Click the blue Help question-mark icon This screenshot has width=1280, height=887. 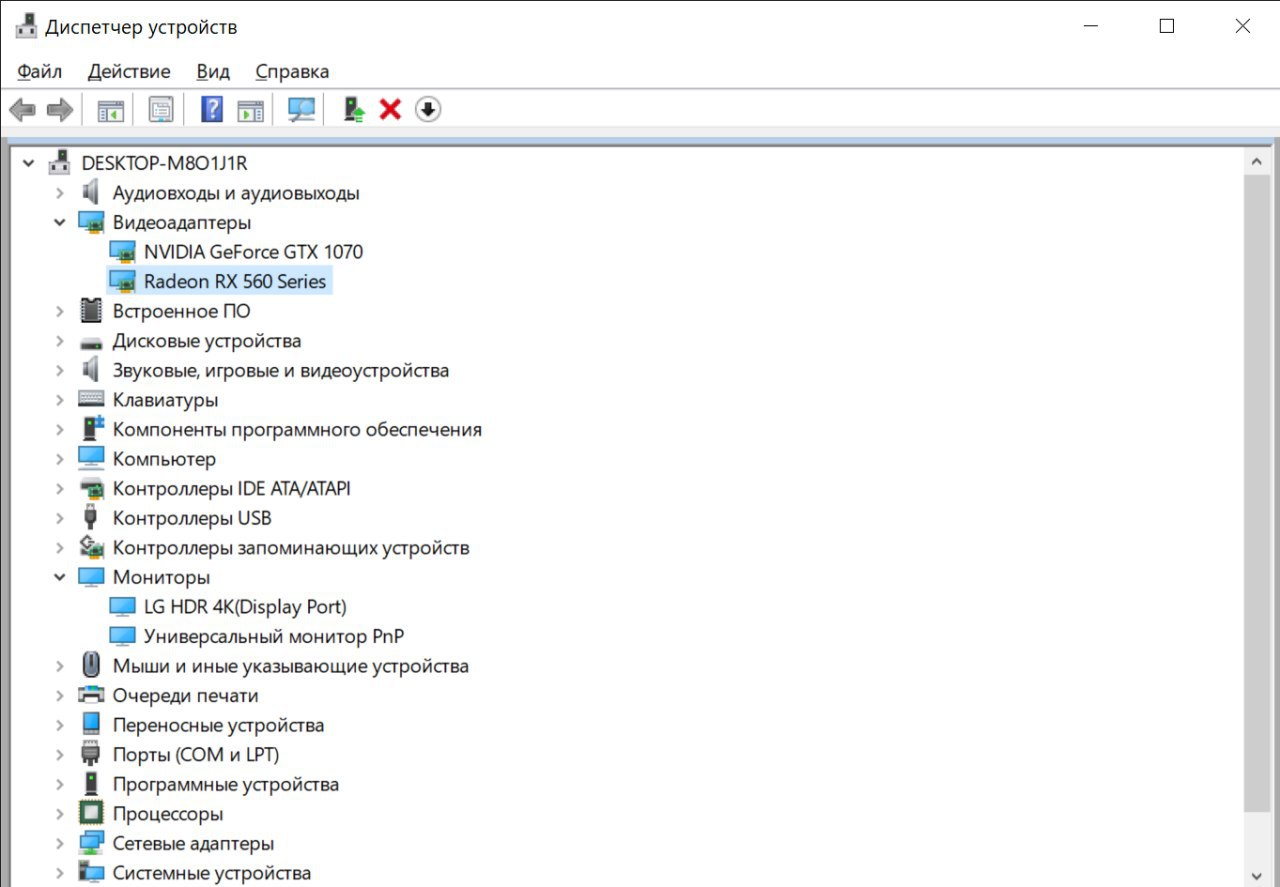(212, 109)
